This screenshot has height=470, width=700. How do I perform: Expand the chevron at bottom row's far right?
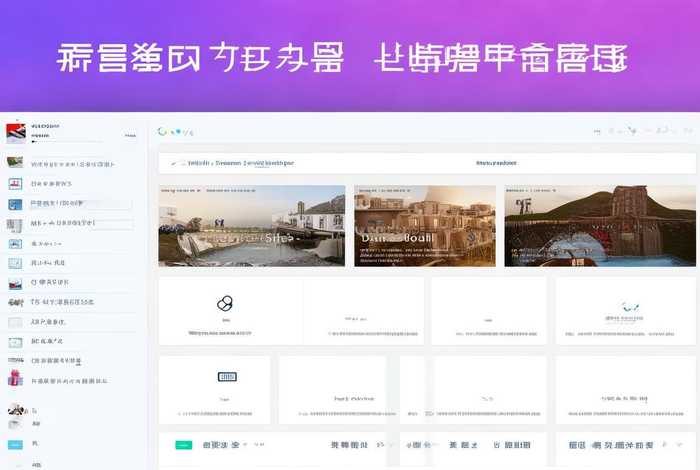tap(679, 445)
